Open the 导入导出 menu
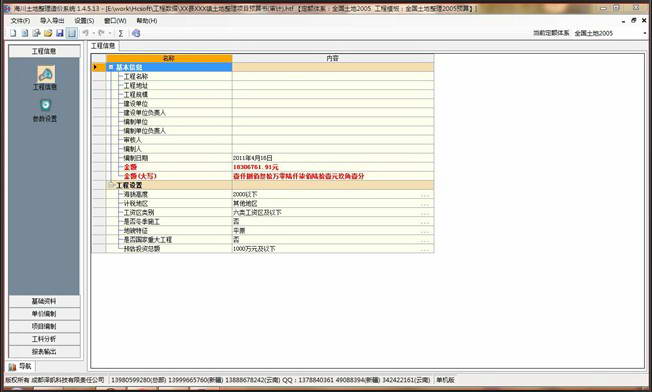 coord(52,21)
